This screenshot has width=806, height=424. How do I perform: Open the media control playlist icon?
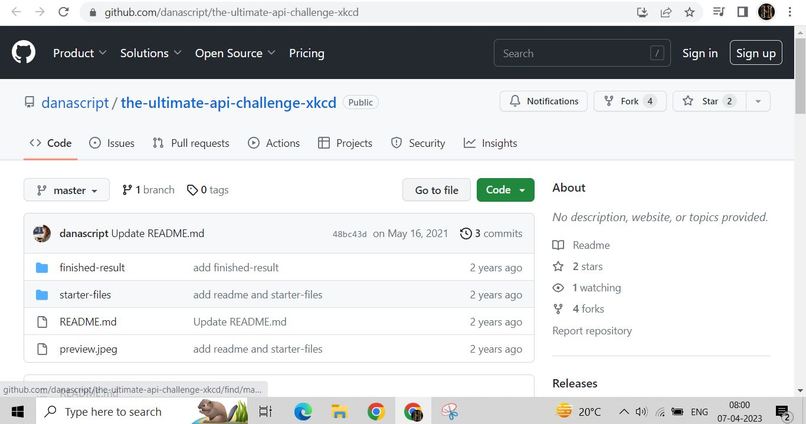pos(719,12)
